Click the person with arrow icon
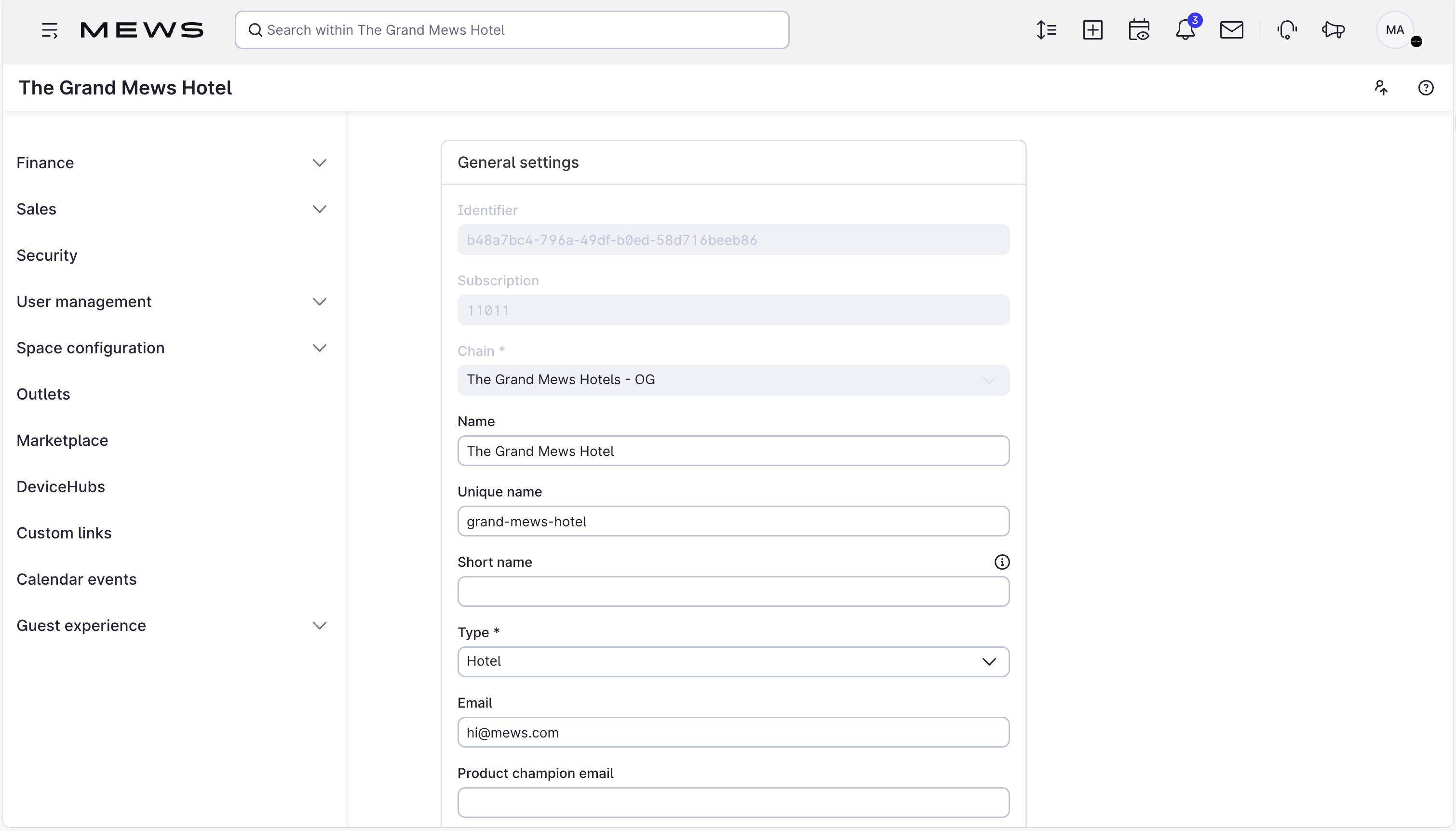 1381,88
